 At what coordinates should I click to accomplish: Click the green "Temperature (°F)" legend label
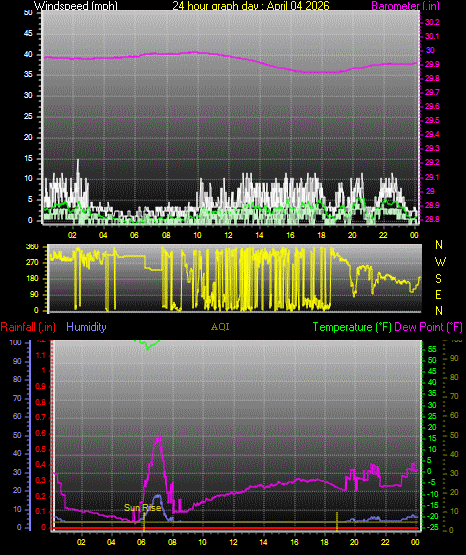click(x=352, y=327)
